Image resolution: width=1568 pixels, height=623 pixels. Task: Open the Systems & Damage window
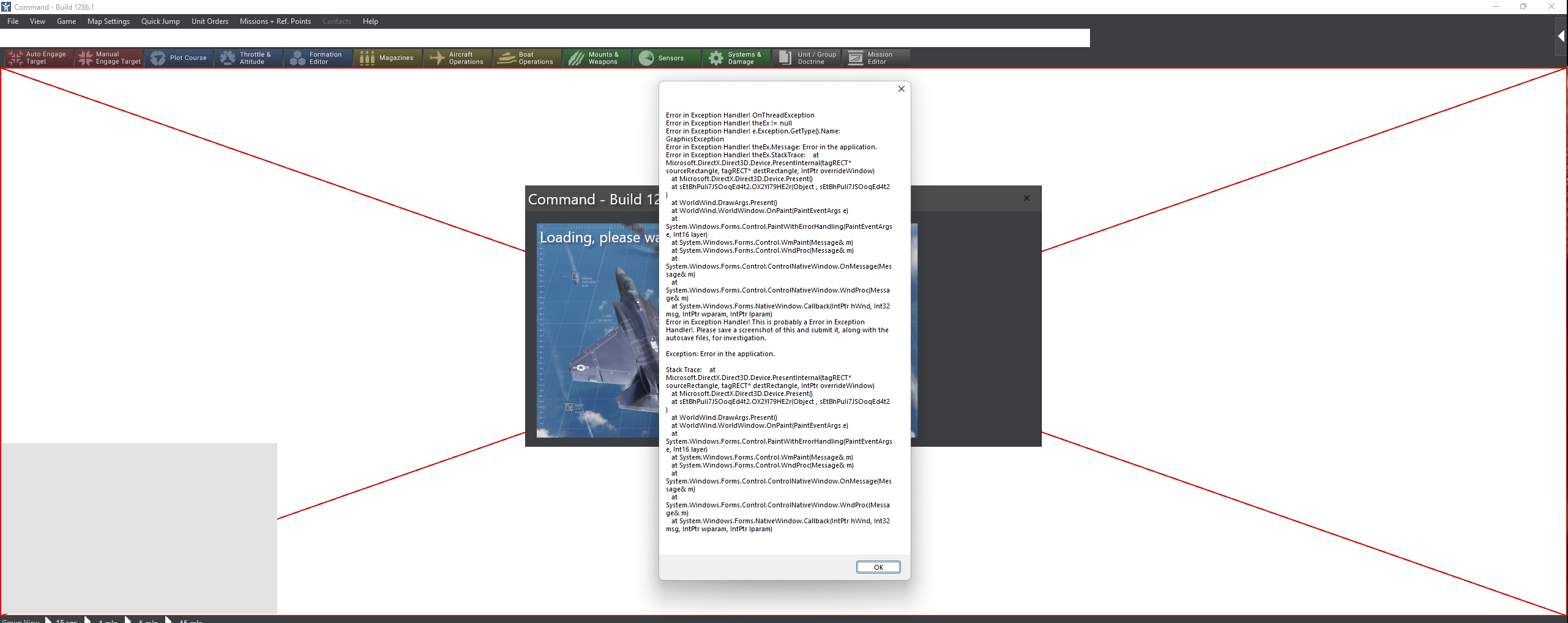(737, 58)
